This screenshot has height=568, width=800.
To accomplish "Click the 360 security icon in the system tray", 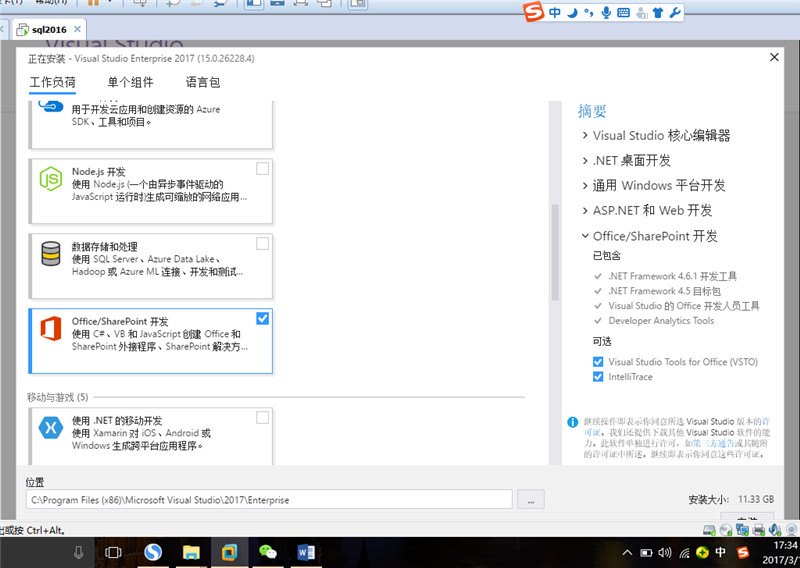I will click(x=703, y=552).
